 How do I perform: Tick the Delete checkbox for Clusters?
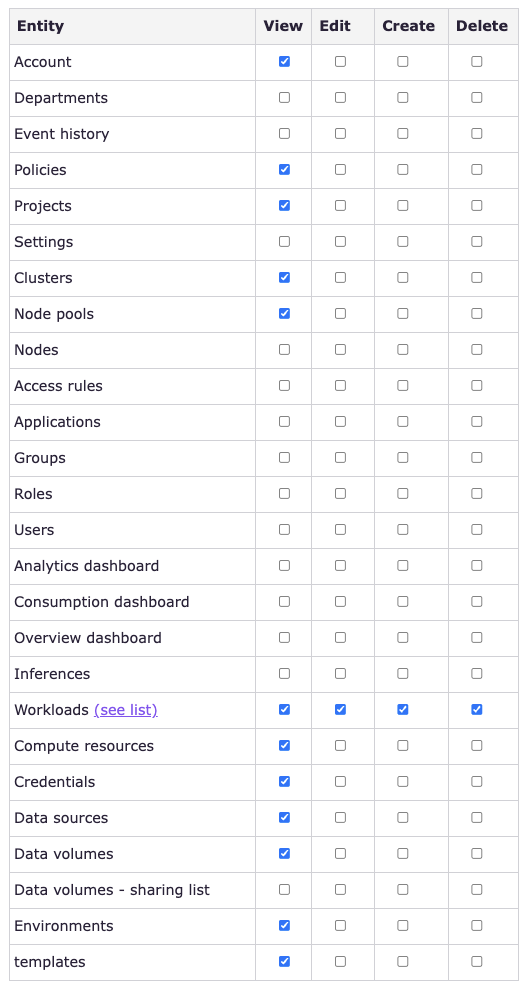pos(477,278)
